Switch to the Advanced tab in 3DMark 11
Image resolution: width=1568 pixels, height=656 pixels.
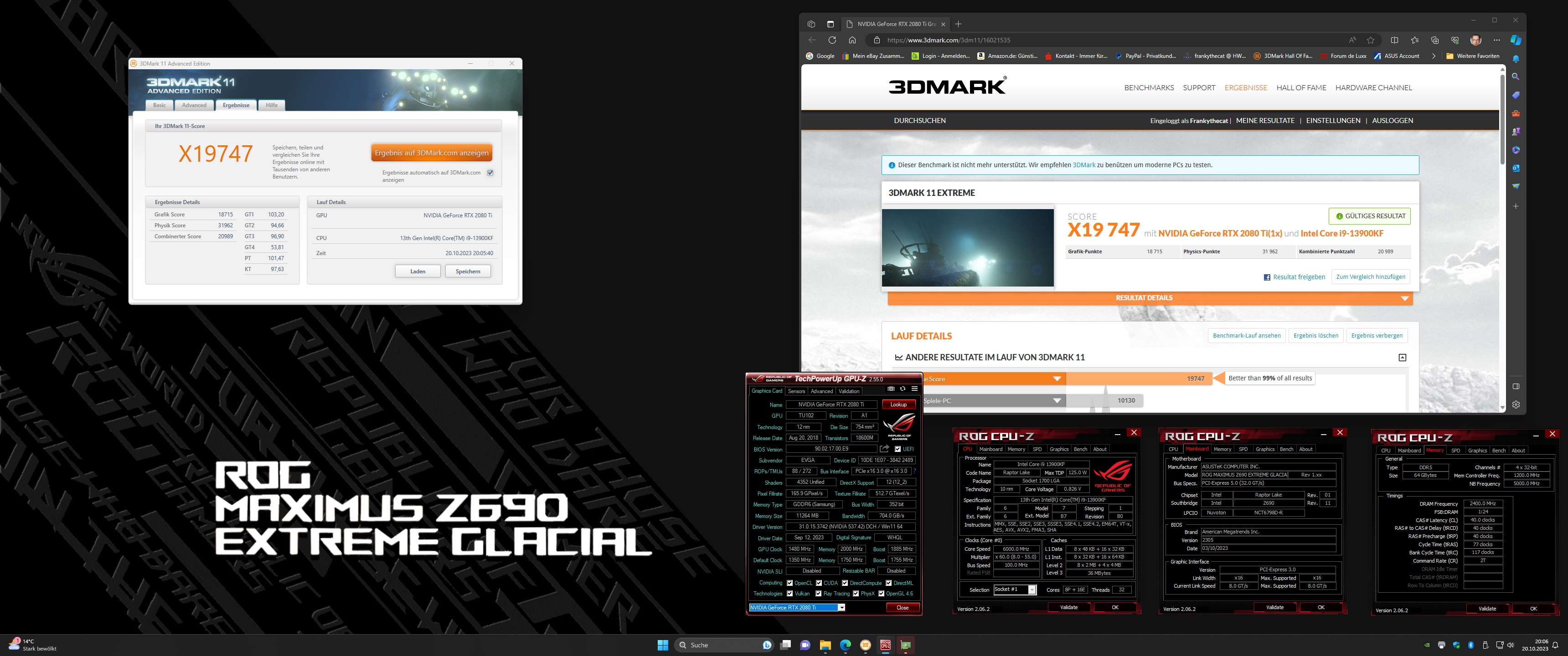click(194, 105)
